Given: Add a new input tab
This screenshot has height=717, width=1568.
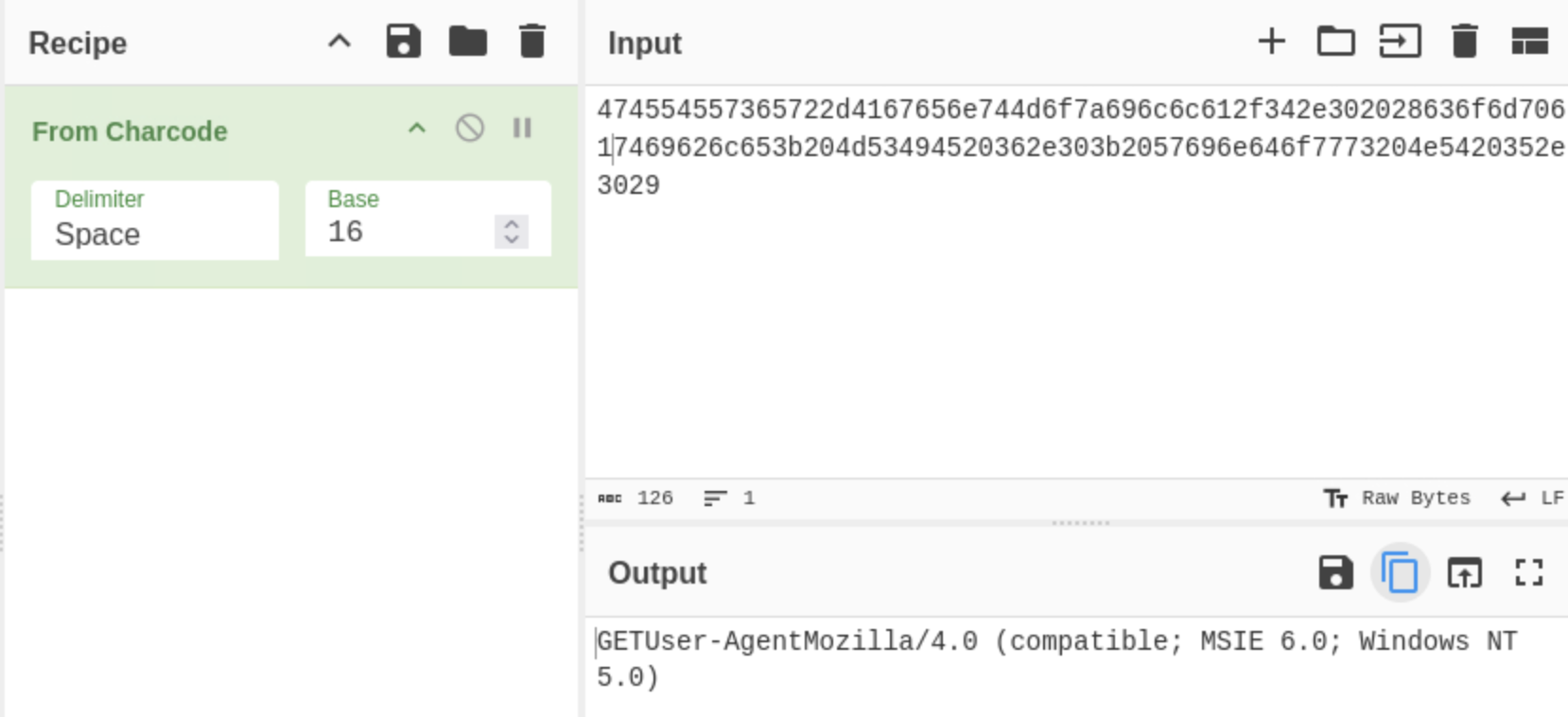Looking at the screenshot, I should click(x=1271, y=42).
